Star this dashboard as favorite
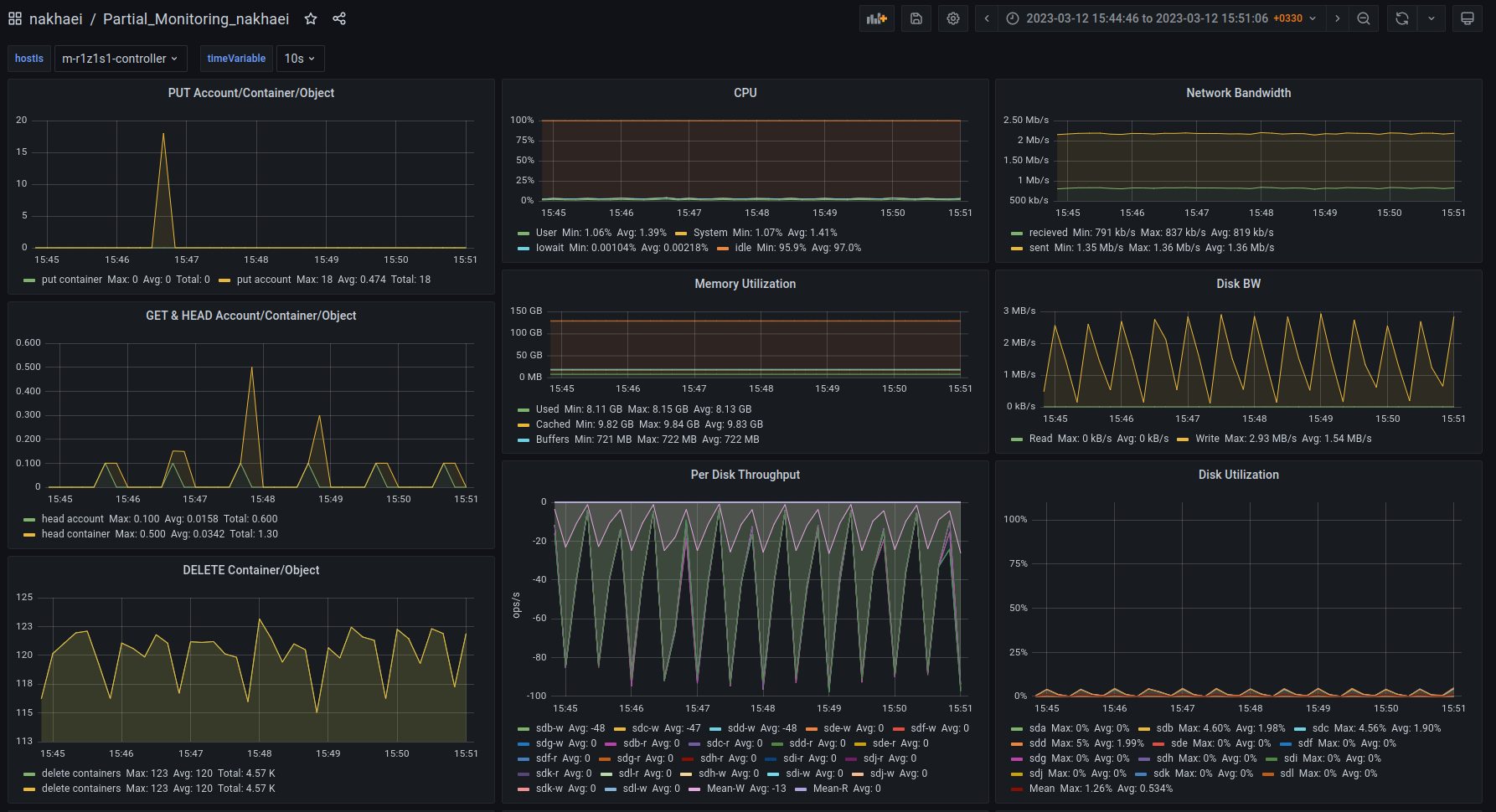Screen dimensions: 1496x812 point(311,18)
